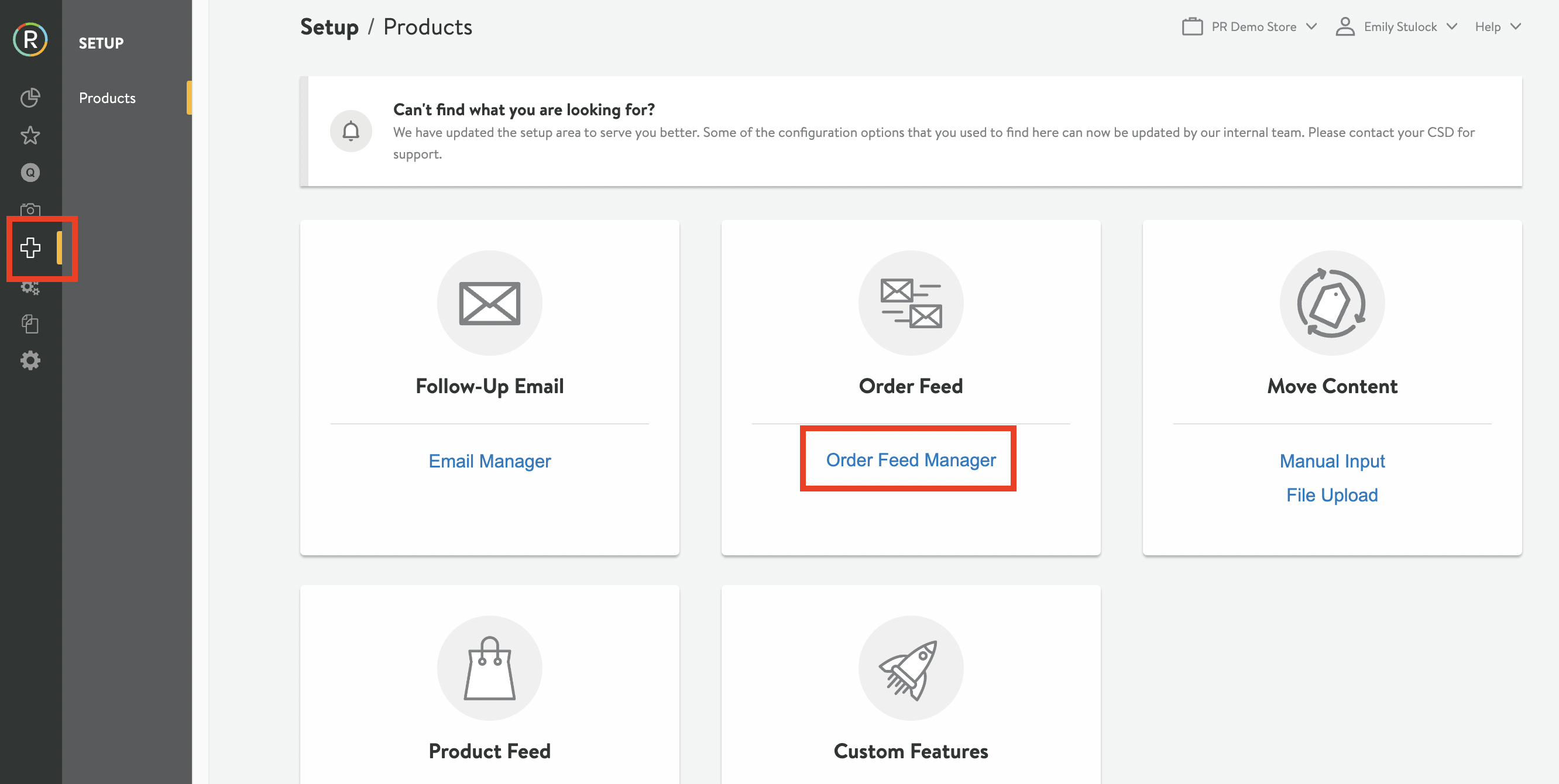
Task: Click the File Upload link under Move Content
Action: point(1332,495)
